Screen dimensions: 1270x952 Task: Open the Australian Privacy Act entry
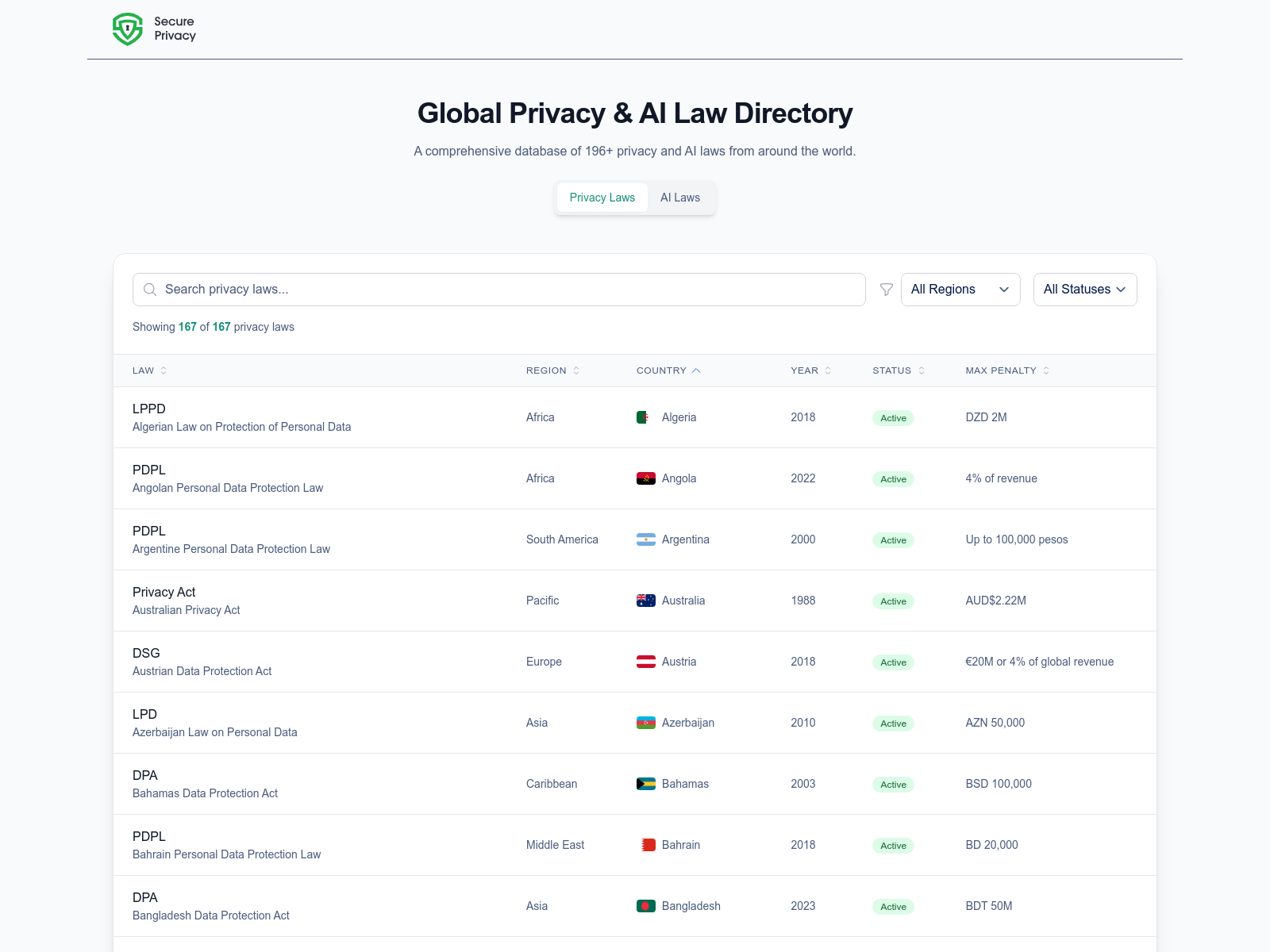[187, 600]
